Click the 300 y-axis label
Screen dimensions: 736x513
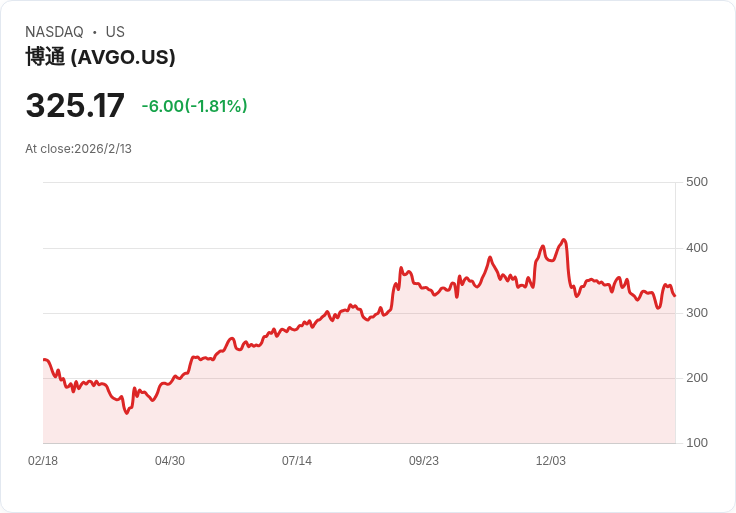(697, 313)
